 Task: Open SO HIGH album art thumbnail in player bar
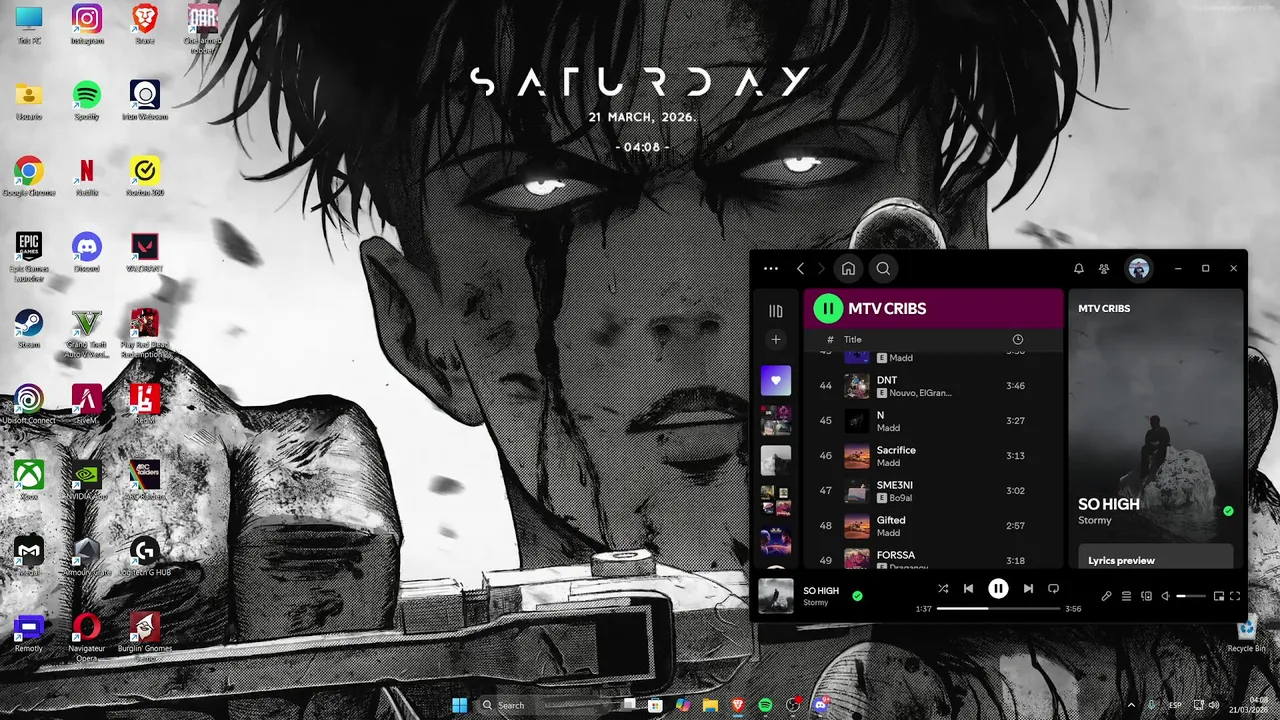(775, 596)
